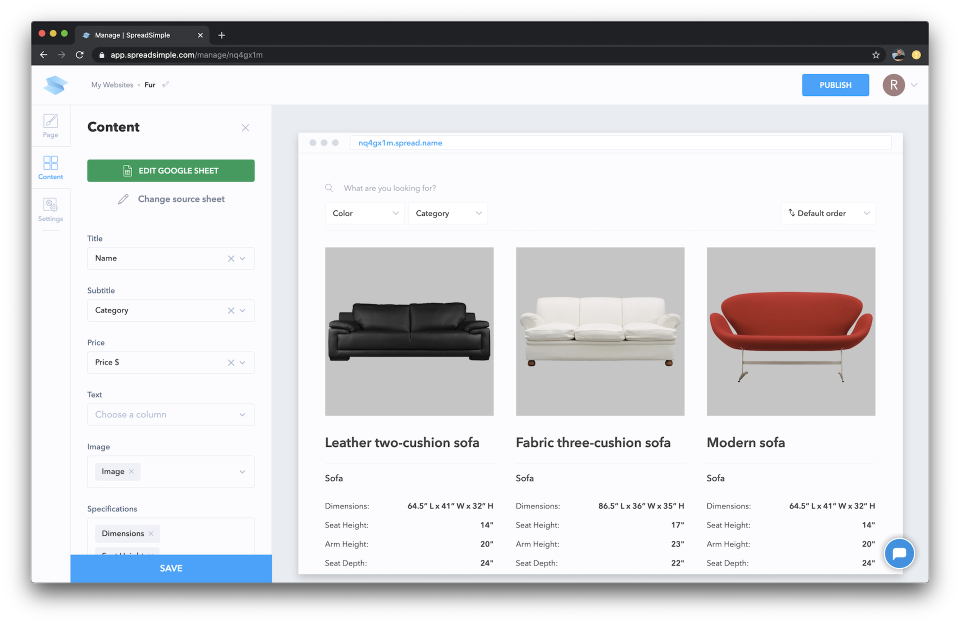Image resolution: width=960 pixels, height=624 pixels.
Task: Click the search magnifier in the preview
Action: [x=329, y=187]
